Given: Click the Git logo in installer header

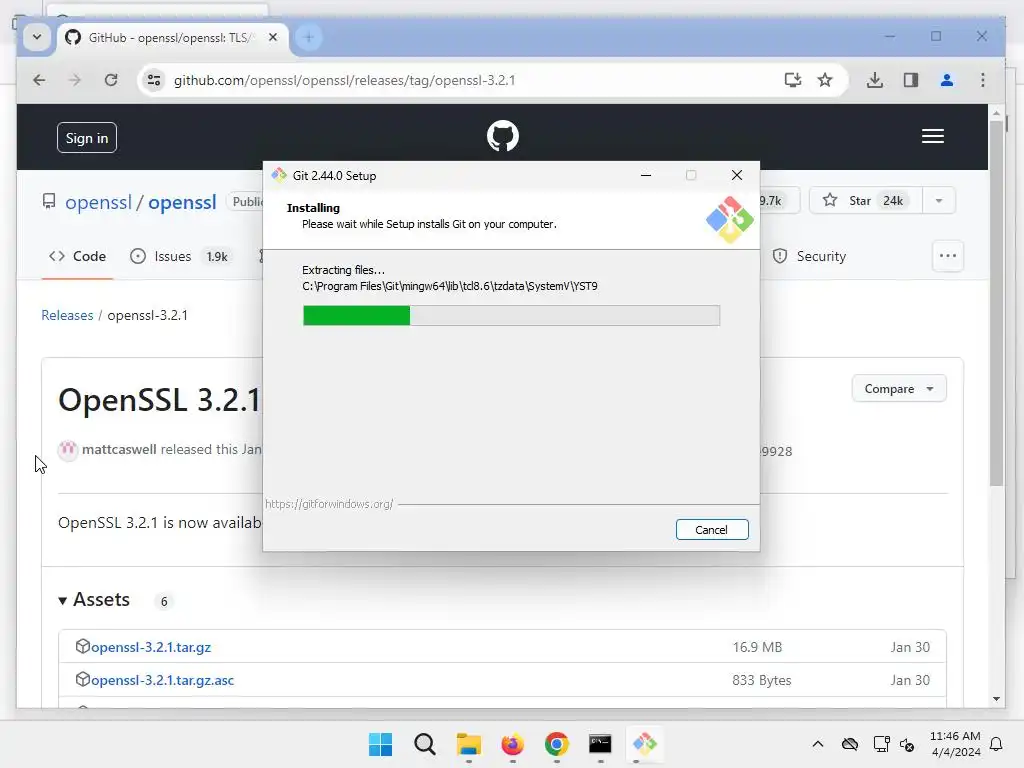Looking at the screenshot, I should click(729, 220).
